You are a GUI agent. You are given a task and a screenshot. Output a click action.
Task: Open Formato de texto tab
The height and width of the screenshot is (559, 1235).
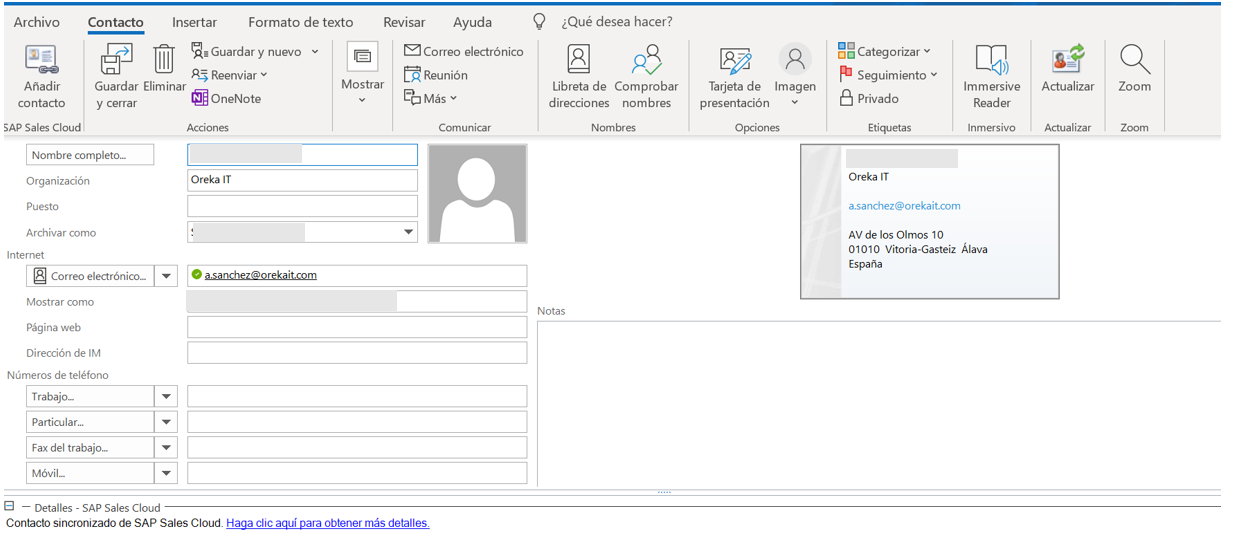point(301,22)
